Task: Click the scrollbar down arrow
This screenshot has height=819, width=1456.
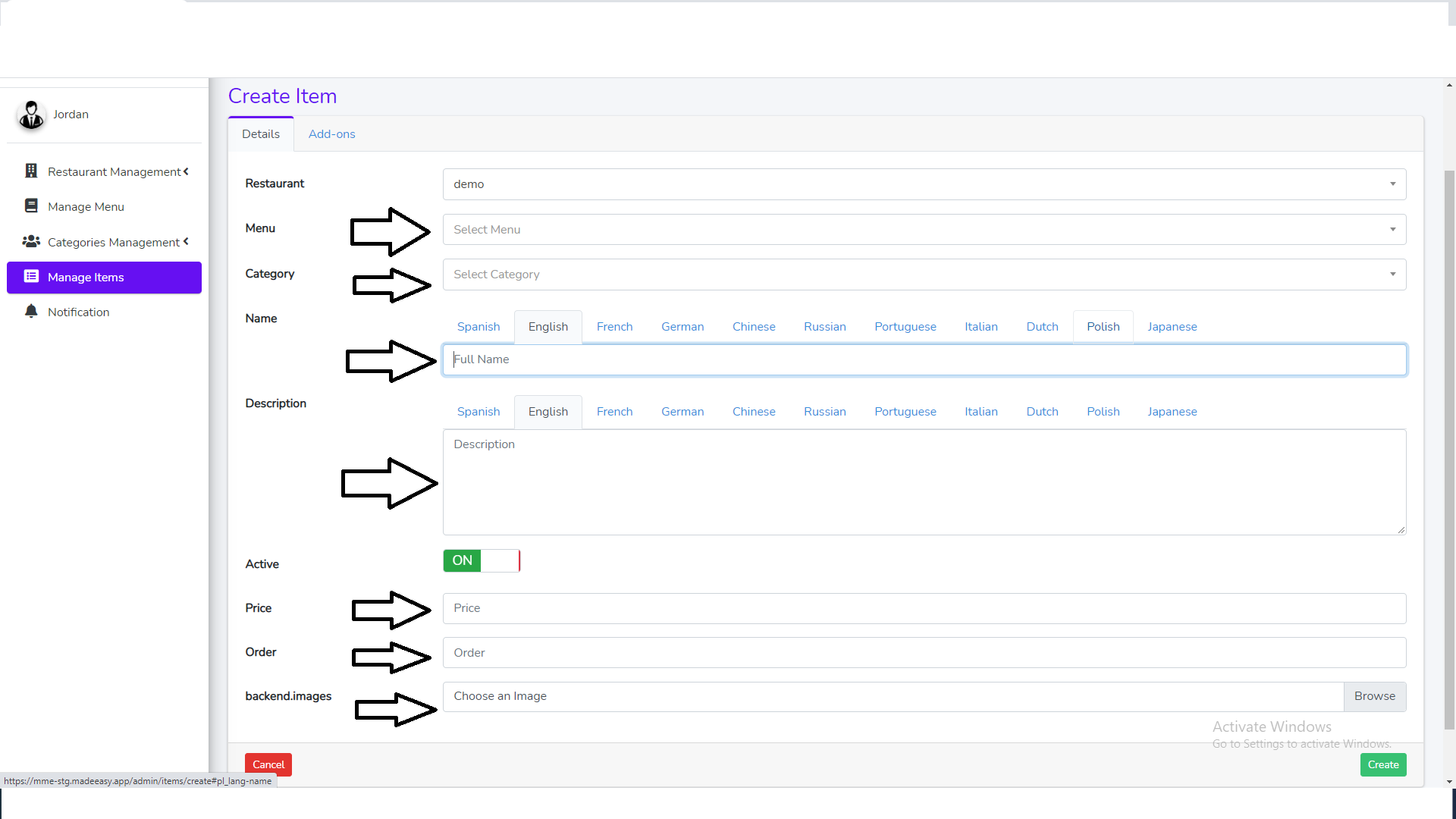Action: 1450,781
